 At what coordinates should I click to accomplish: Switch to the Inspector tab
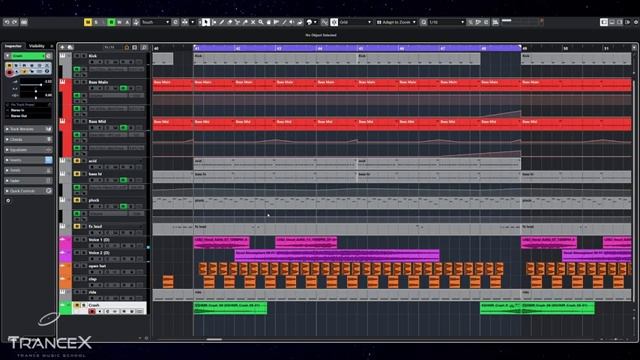(x=13, y=46)
